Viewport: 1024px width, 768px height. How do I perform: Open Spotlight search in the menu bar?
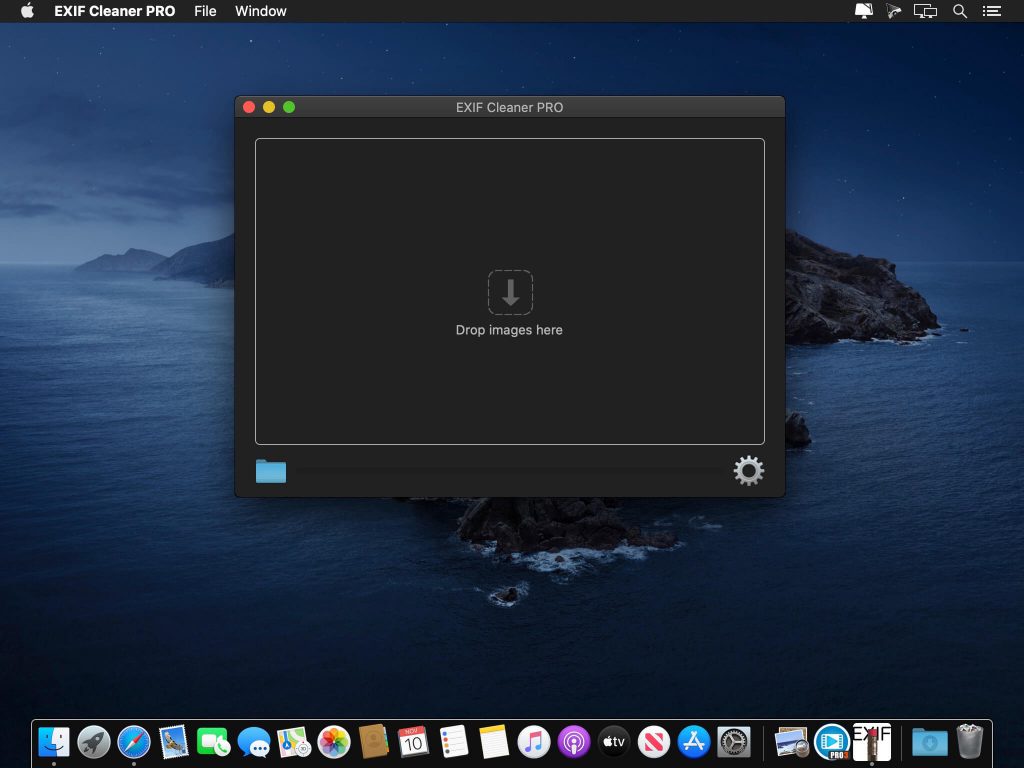[959, 11]
